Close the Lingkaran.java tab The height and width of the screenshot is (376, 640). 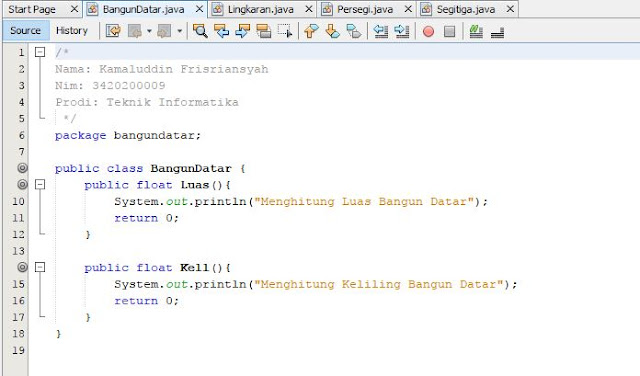coord(309,9)
